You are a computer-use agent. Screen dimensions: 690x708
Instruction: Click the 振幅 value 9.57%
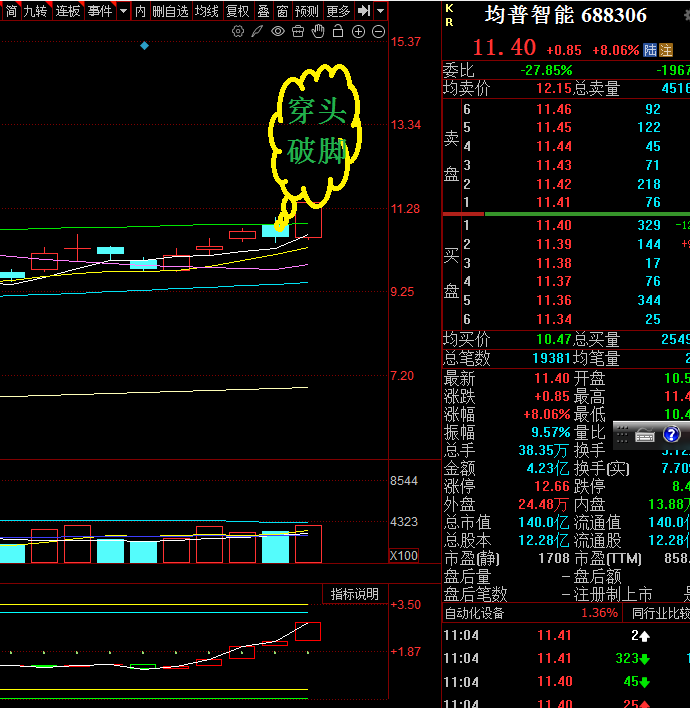click(551, 432)
